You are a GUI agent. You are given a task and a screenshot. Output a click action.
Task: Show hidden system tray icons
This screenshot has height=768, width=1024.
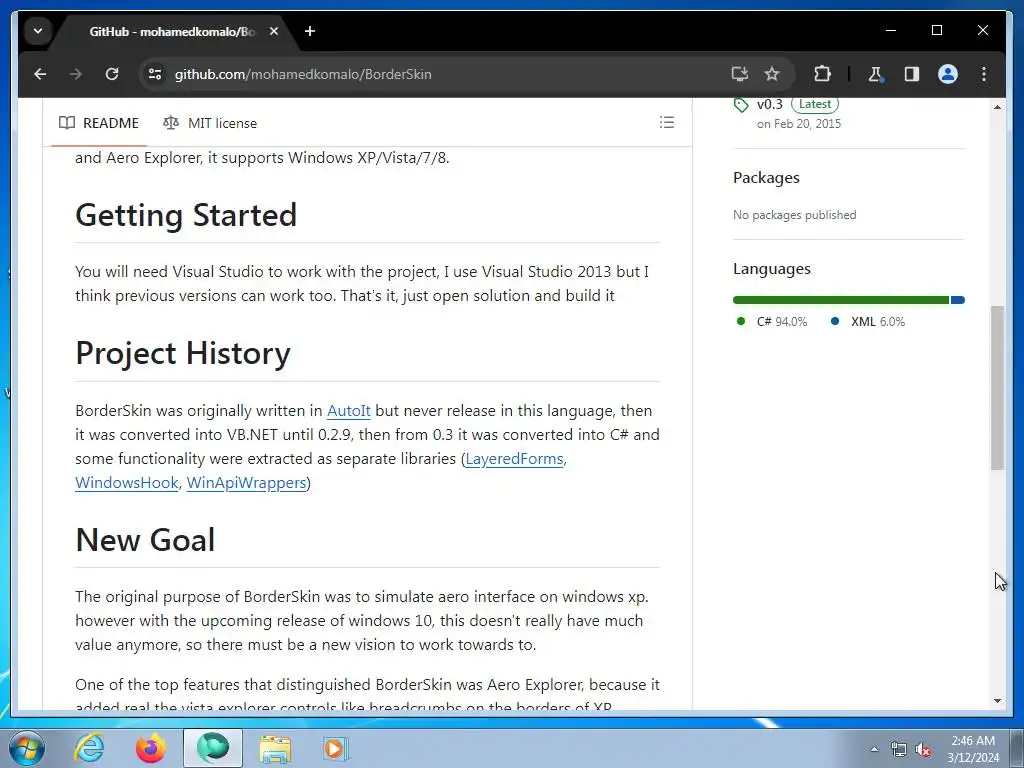[x=874, y=750]
